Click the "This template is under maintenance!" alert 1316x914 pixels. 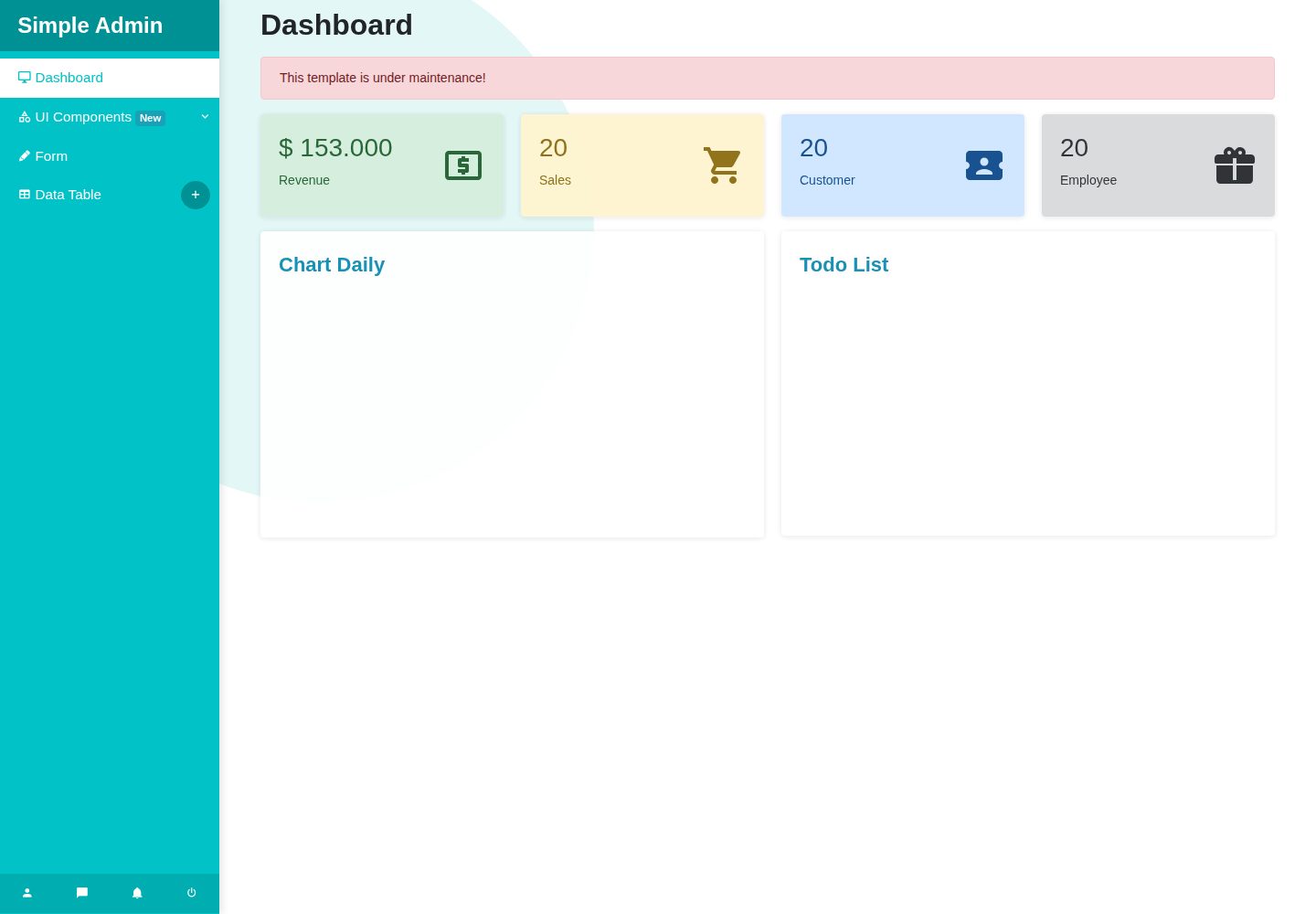(768, 78)
